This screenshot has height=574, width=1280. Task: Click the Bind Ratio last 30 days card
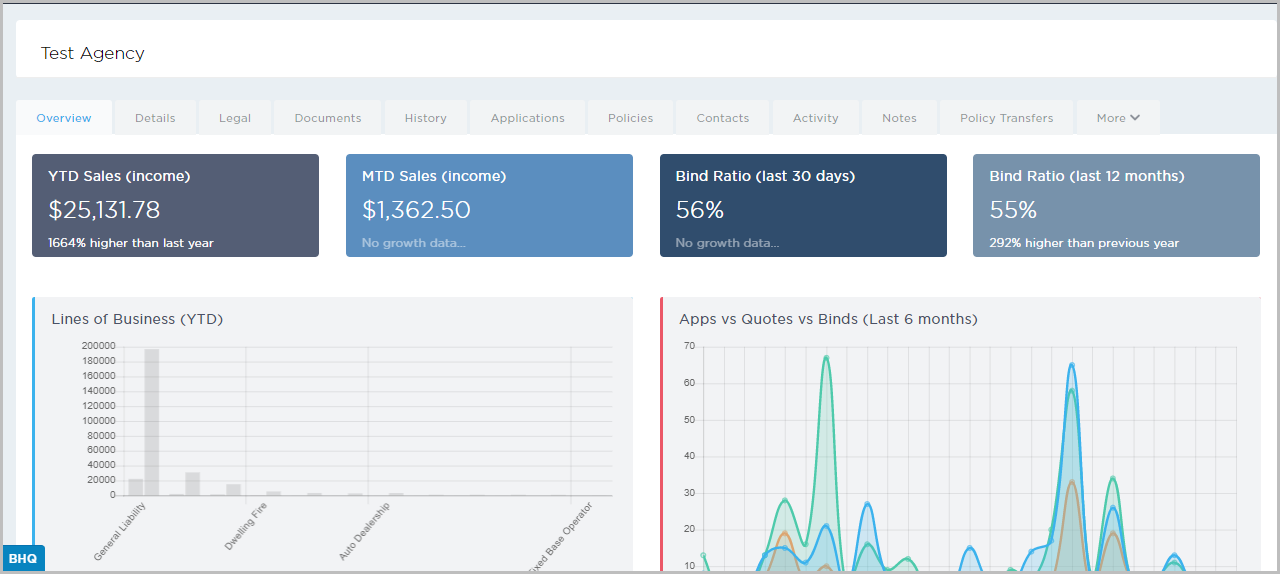(803, 206)
